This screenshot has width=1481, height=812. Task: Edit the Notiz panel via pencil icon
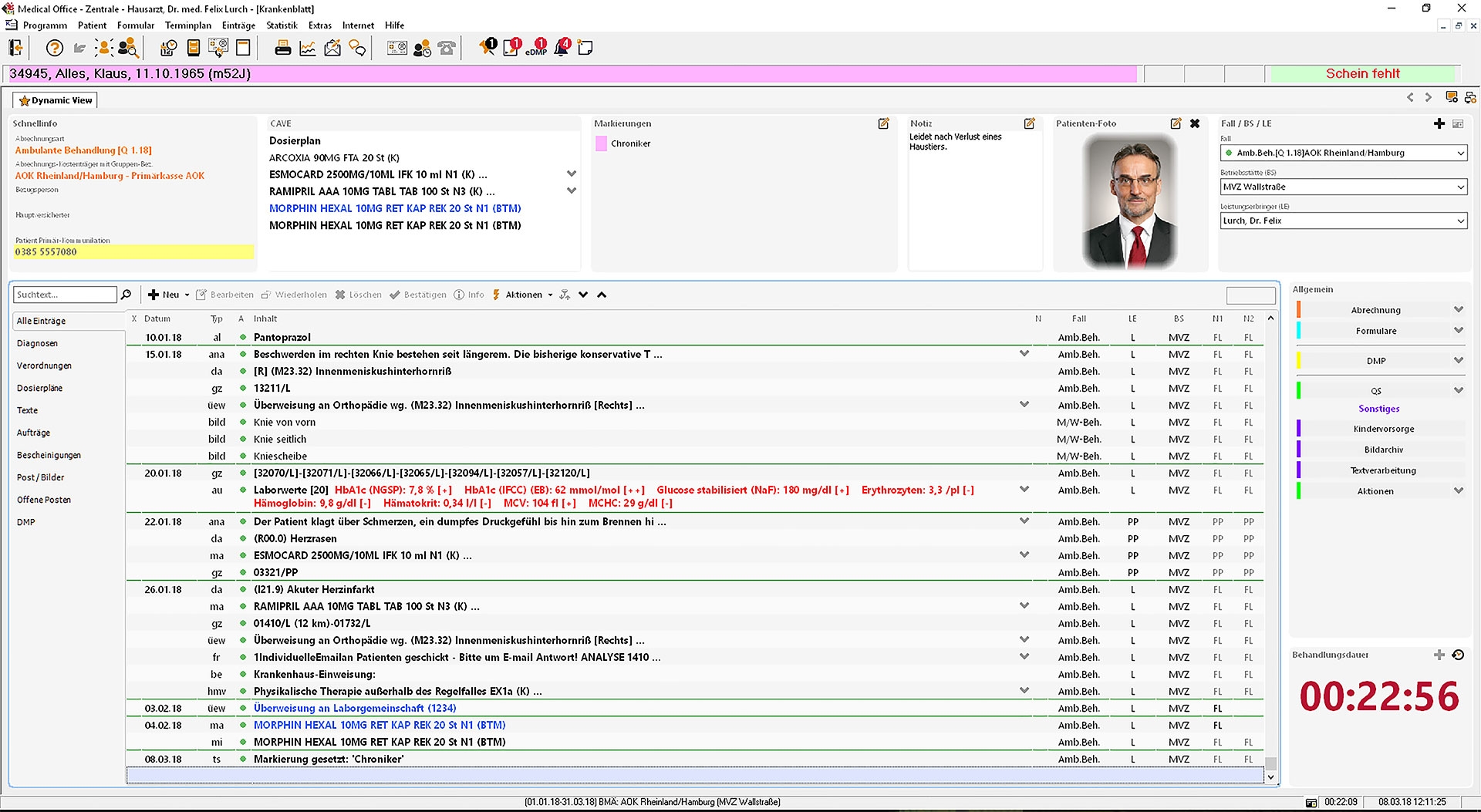pyautogui.click(x=1029, y=123)
